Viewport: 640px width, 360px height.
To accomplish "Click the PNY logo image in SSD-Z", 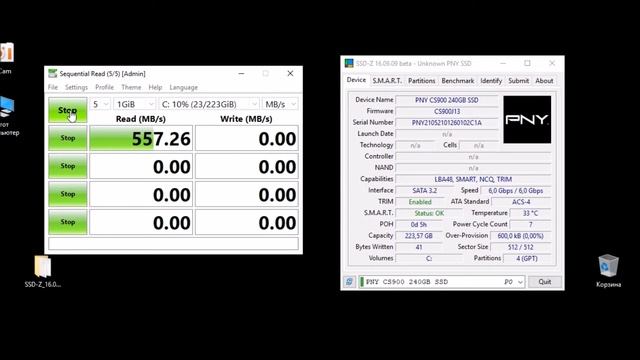I will pyautogui.click(x=527, y=120).
